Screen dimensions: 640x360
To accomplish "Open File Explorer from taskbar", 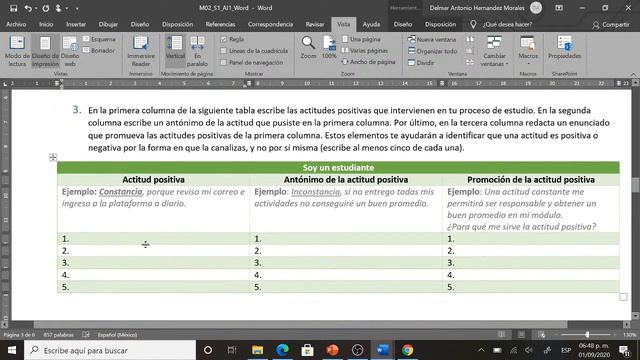I will click(258, 350).
